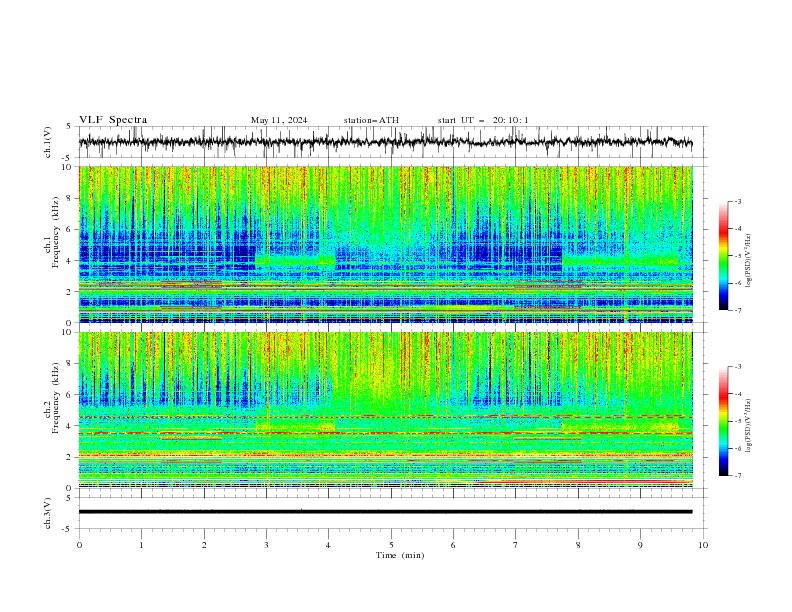792x612 pixels.
Task: Click the "-7" label on ch.1 color bar
Action: [x=737, y=311]
